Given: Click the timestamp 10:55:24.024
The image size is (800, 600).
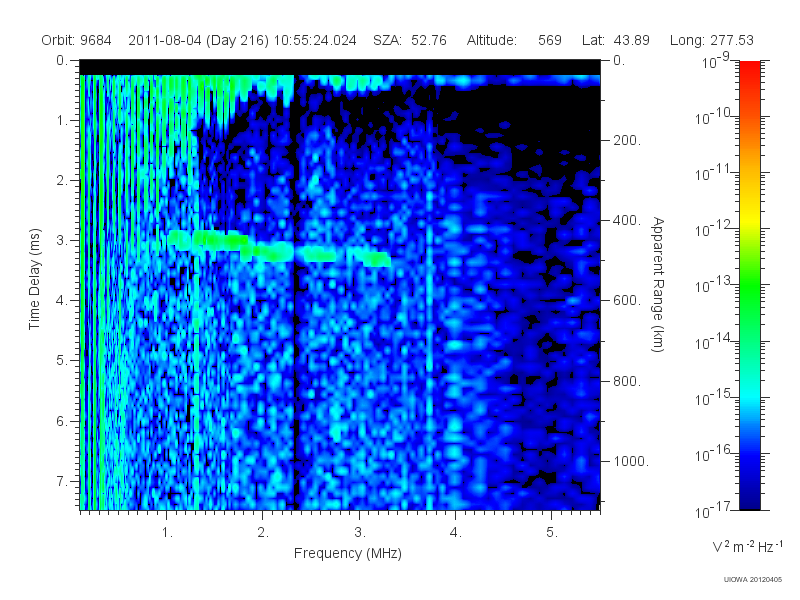Looking at the screenshot, I should (315, 40).
